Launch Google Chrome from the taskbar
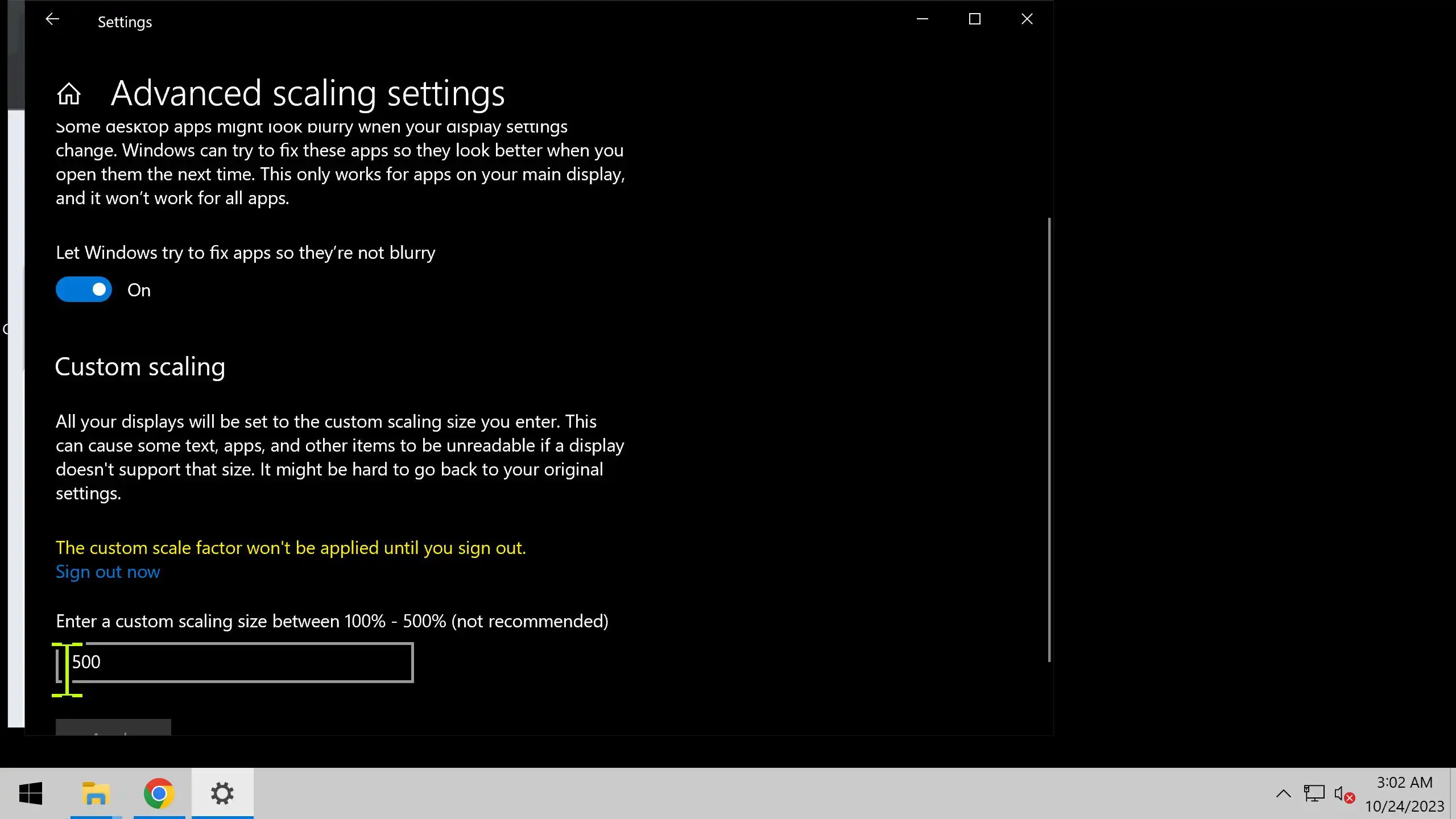1456x819 pixels. tap(159, 793)
